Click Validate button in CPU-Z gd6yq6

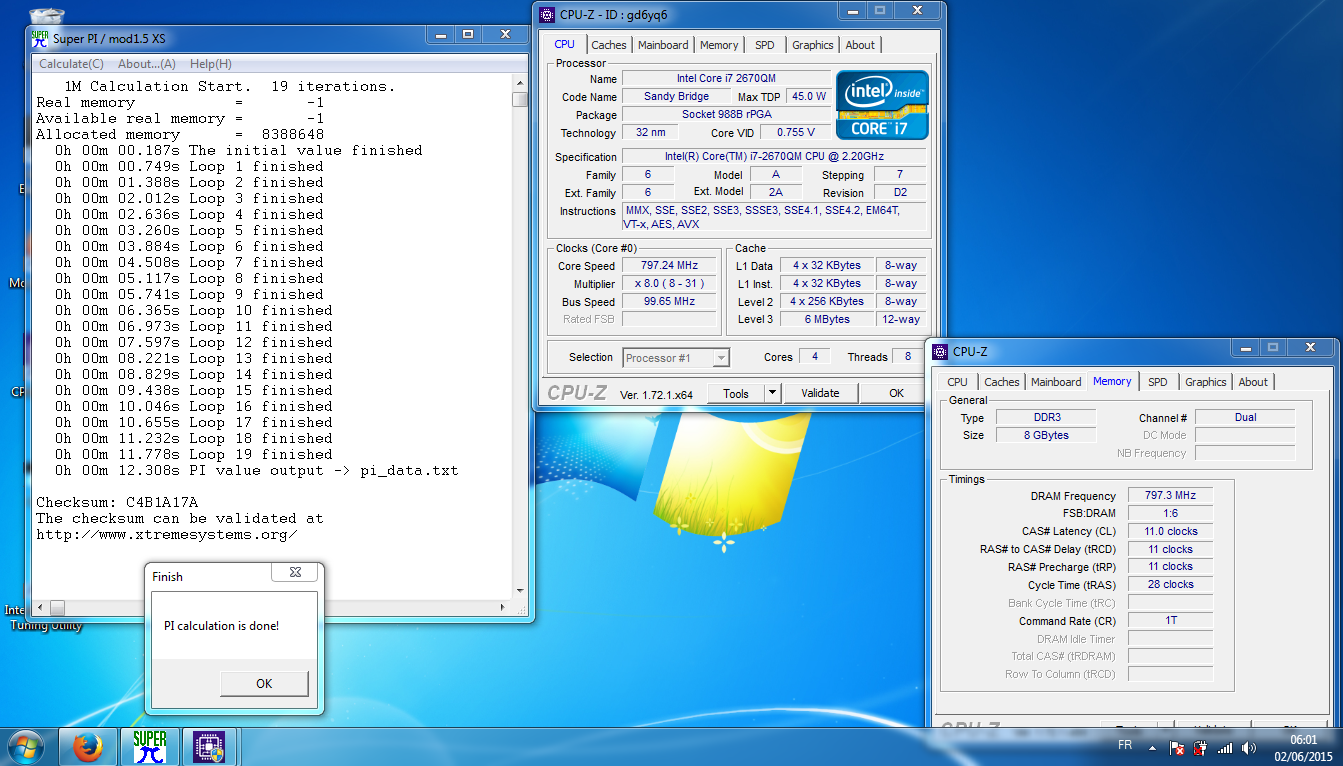tap(820, 393)
